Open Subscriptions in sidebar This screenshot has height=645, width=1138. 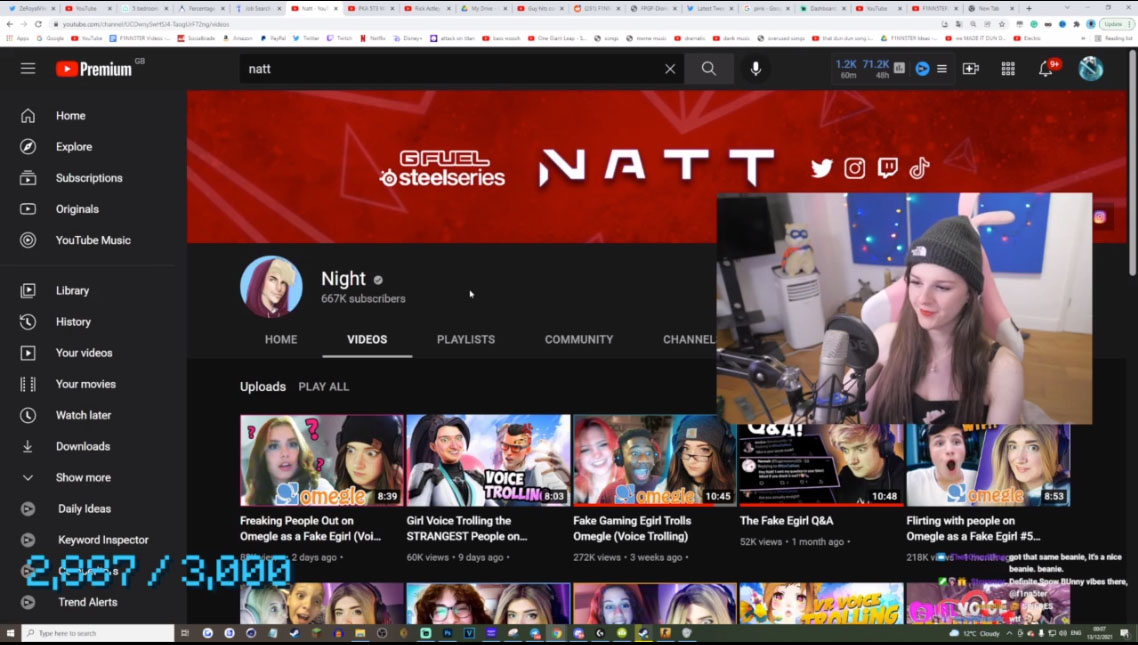click(87, 178)
